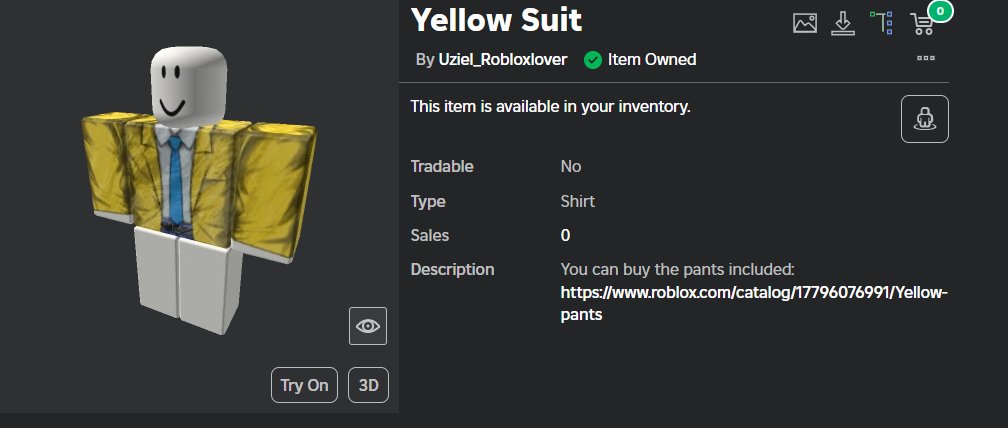Follow the Yellow-pants catalog URL
The image size is (1008, 428).
754,303
